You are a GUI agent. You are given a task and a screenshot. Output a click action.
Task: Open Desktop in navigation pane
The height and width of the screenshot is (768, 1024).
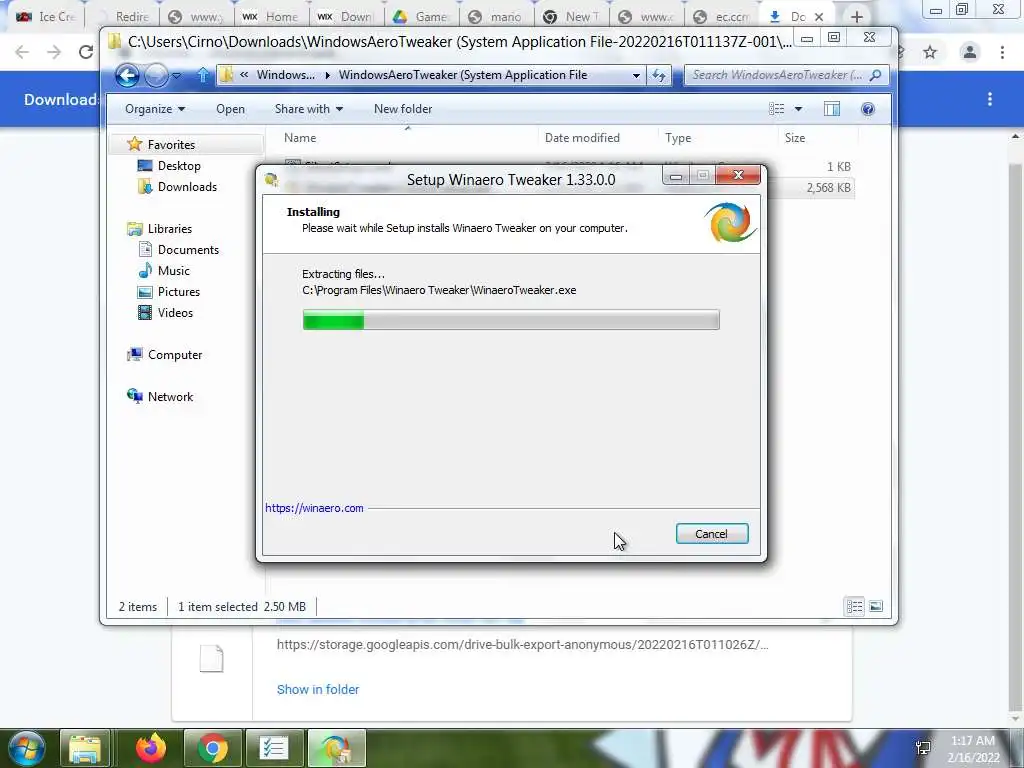pos(179,166)
